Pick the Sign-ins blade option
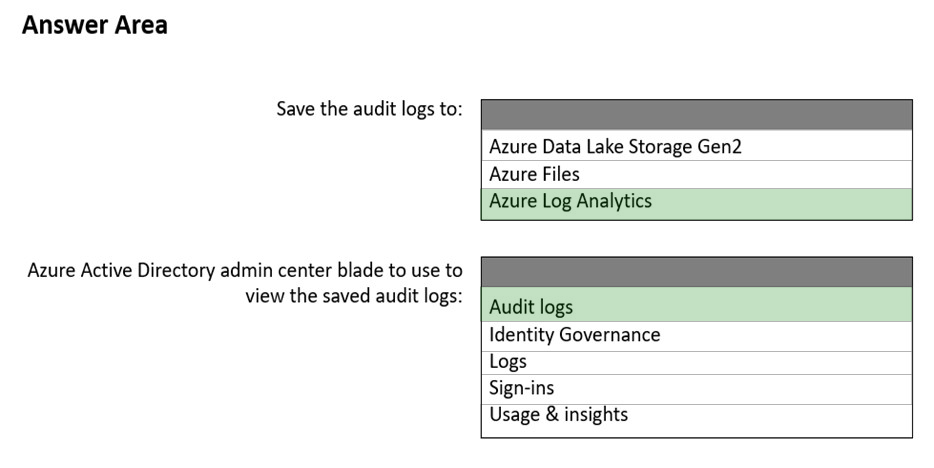The image size is (934, 468). click(x=696, y=389)
